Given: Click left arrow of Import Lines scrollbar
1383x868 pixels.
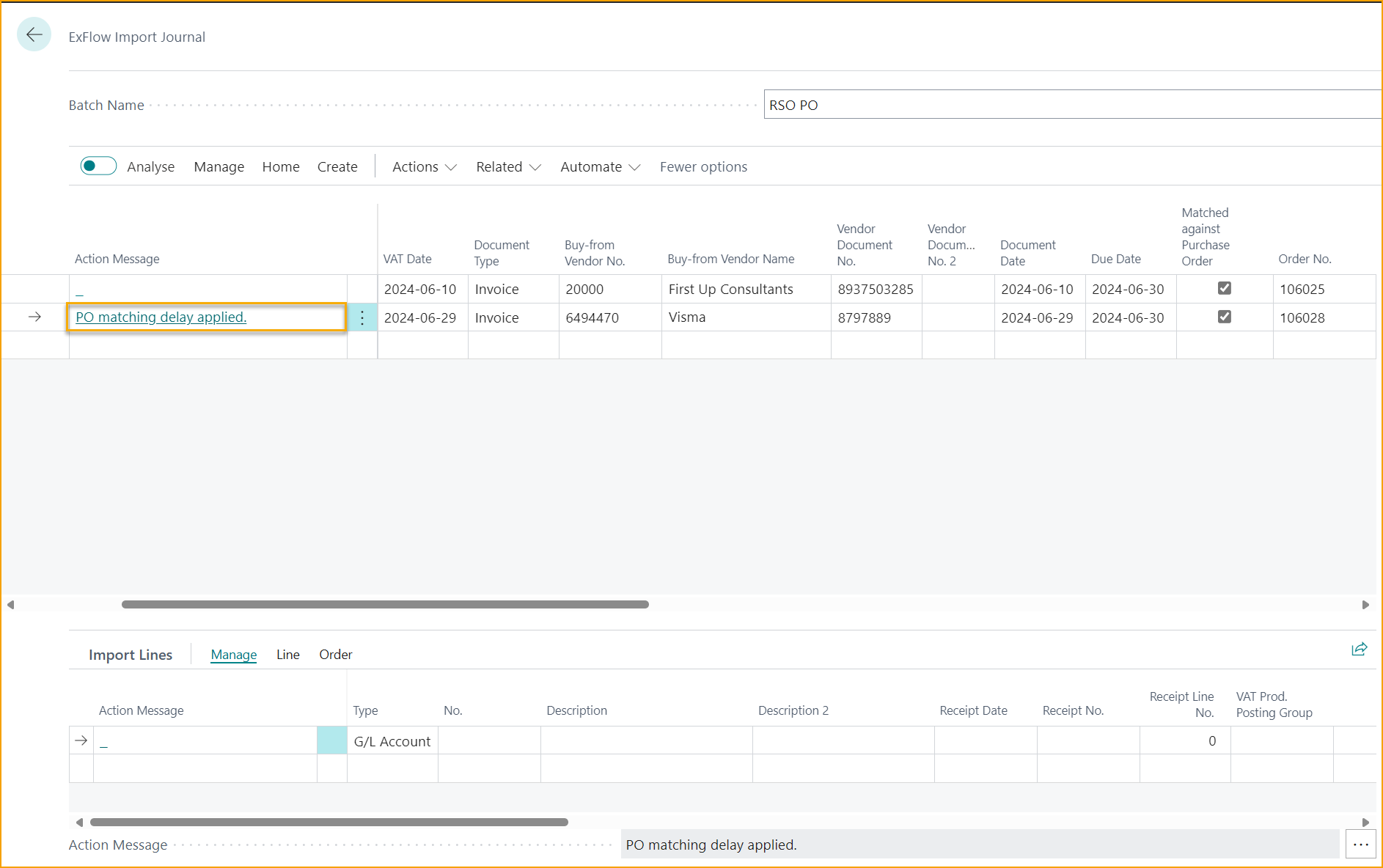Looking at the screenshot, I should [79, 823].
